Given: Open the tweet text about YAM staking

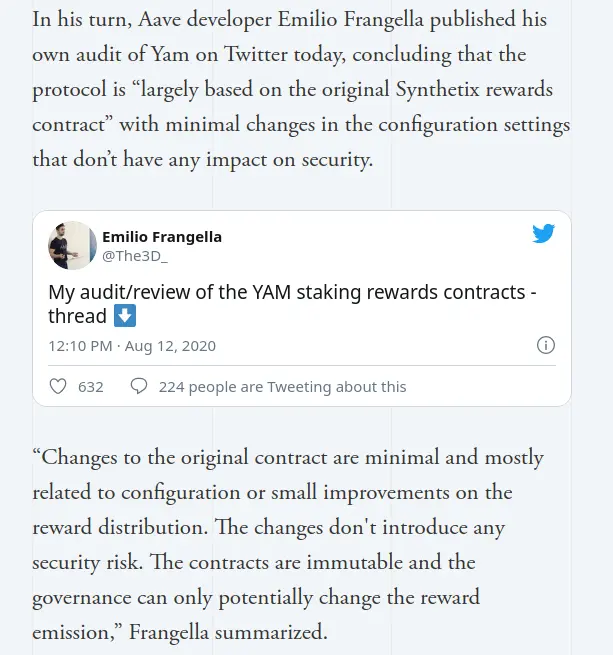Looking at the screenshot, I should (293, 304).
